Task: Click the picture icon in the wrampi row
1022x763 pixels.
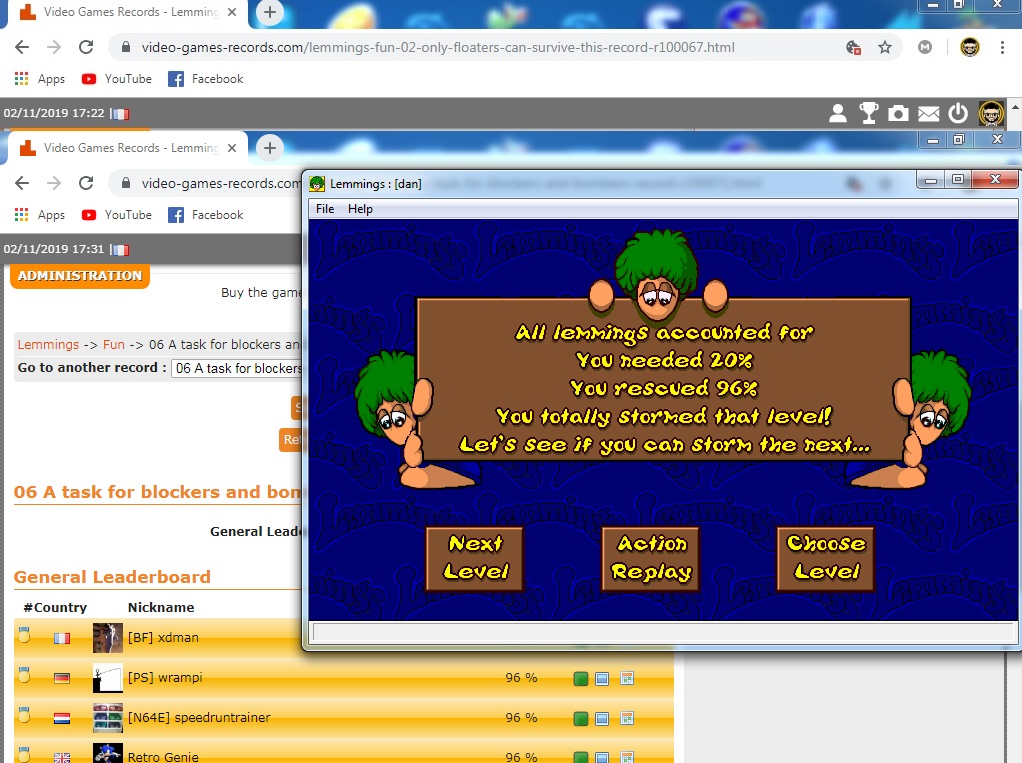Action: (602, 679)
